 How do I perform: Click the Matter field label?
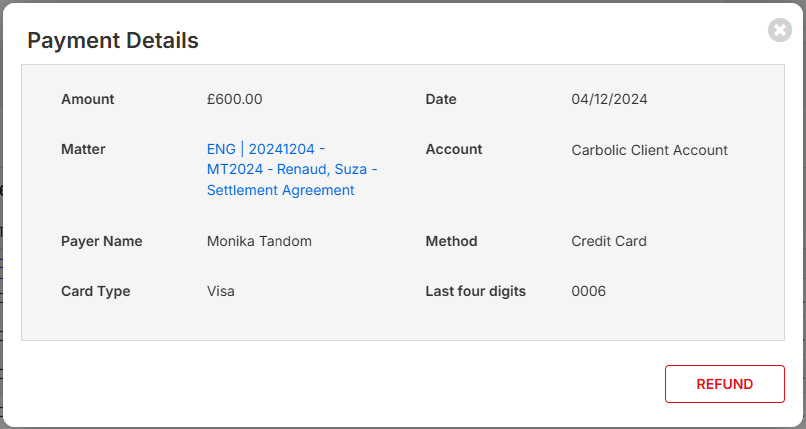click(x=83, y=149)
